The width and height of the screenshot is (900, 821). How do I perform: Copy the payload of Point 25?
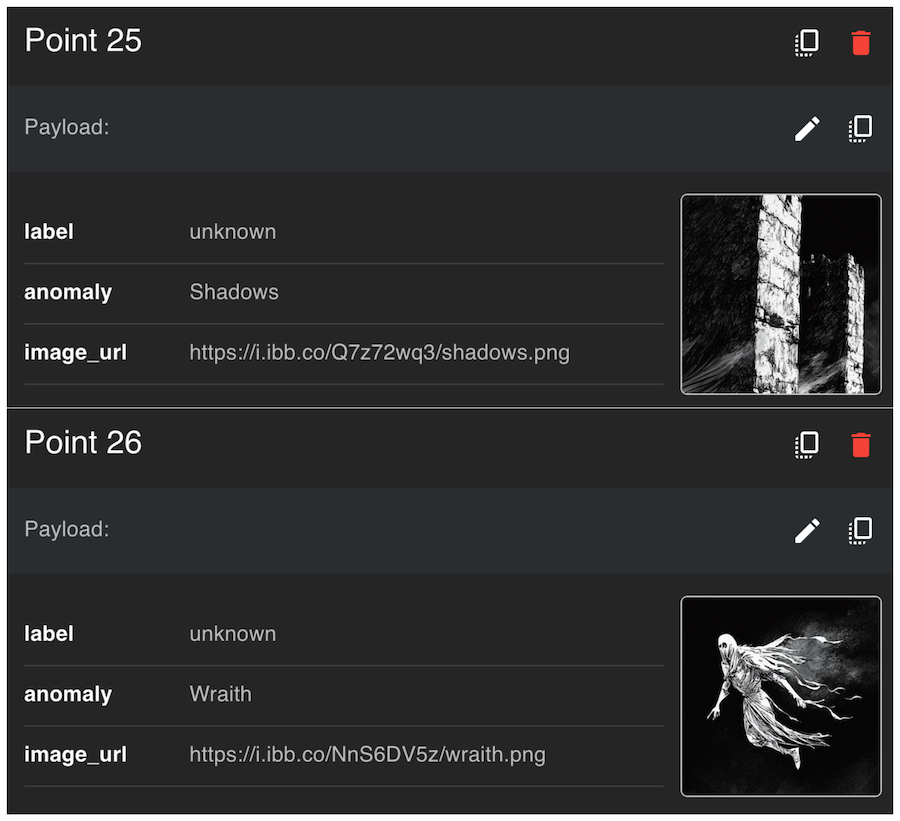coord(860,128)
